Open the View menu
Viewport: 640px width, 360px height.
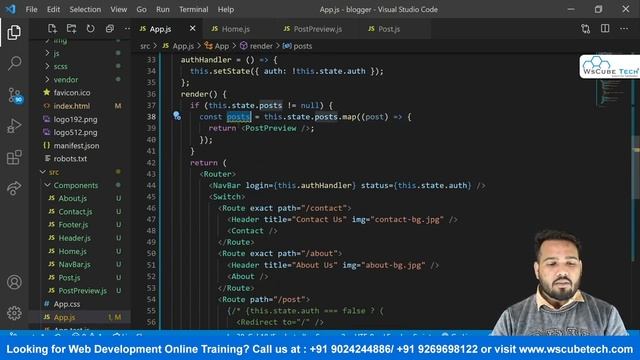coord(118,9)
